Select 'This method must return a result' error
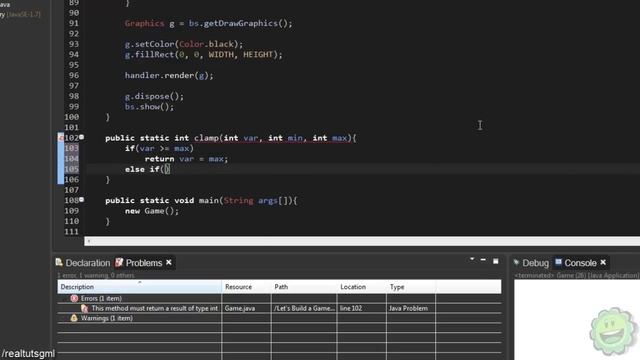640x360 pixels. tap(154, 308)
